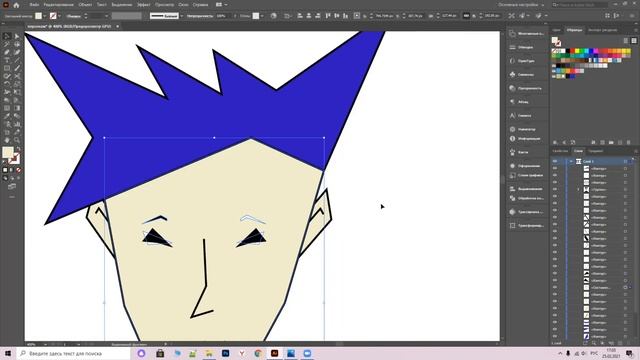Select the Hand tool
This screenshot has width=640, height=360.
click(7, 140)
